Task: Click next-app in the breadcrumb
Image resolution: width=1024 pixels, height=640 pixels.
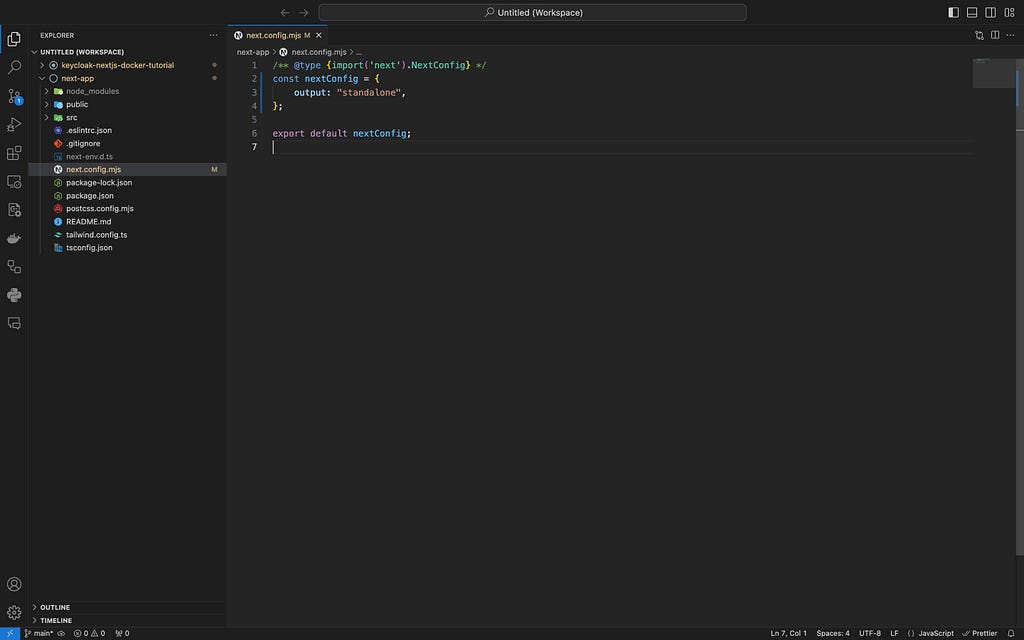Action: click(253, 52)
